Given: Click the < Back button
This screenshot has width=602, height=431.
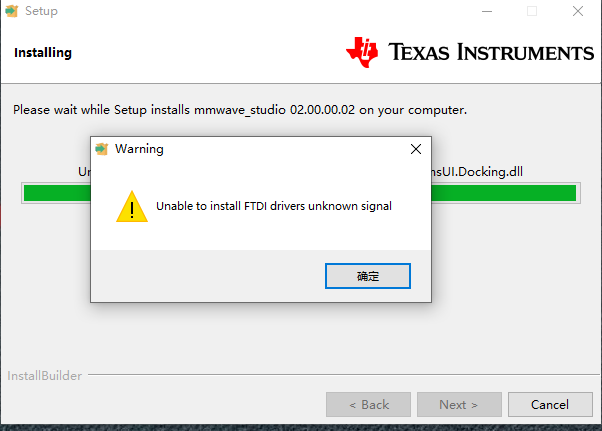Looking at the screenshot, I should pyautogui.click(x=368, y=405).
